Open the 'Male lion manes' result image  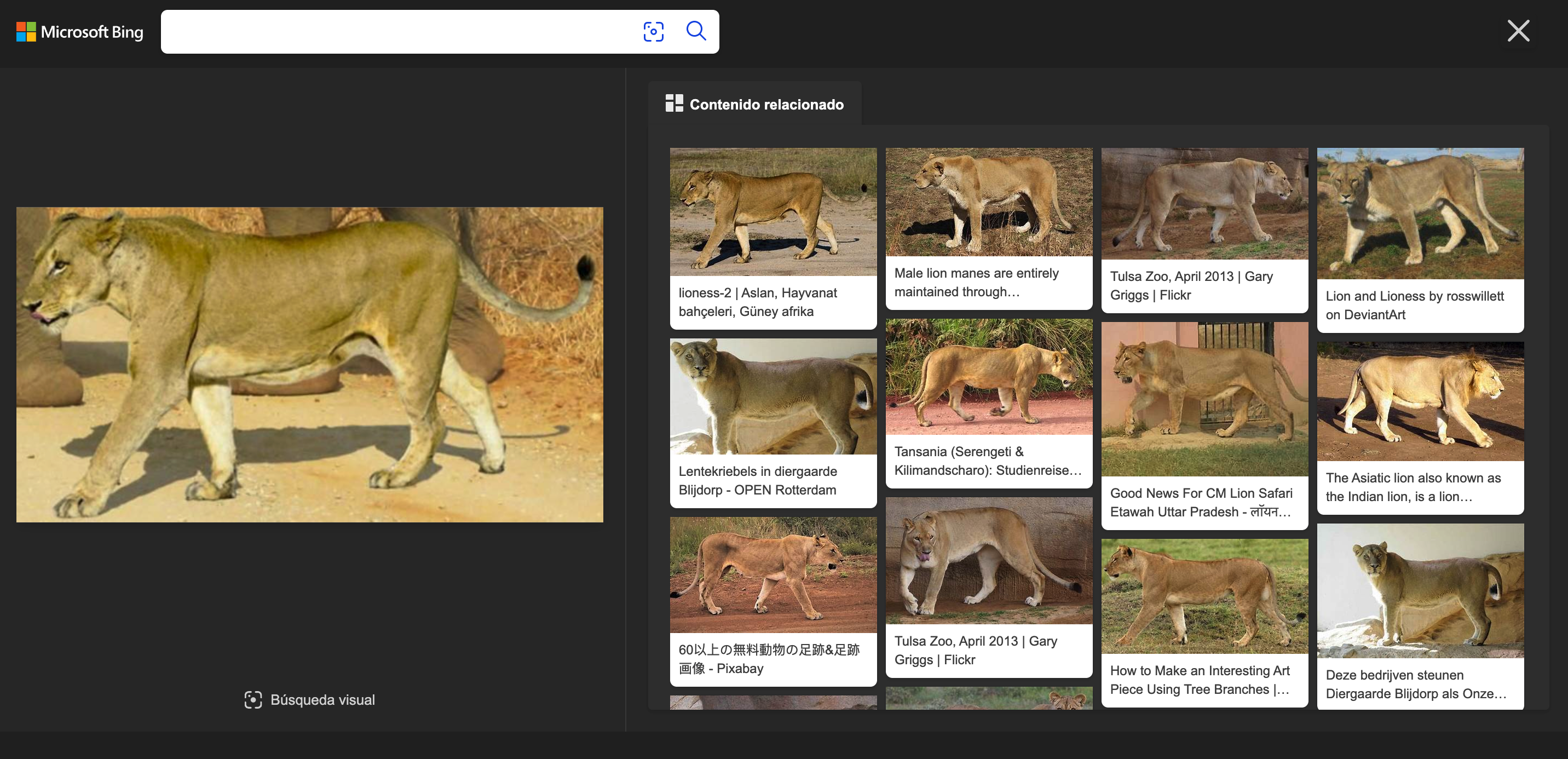[x=989, y=202]
